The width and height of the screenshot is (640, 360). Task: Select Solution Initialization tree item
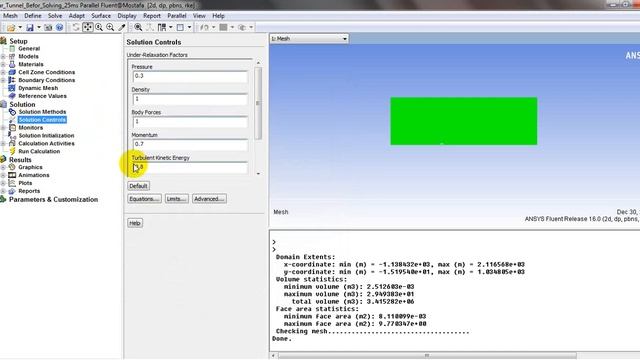click(x=46, y=136)
